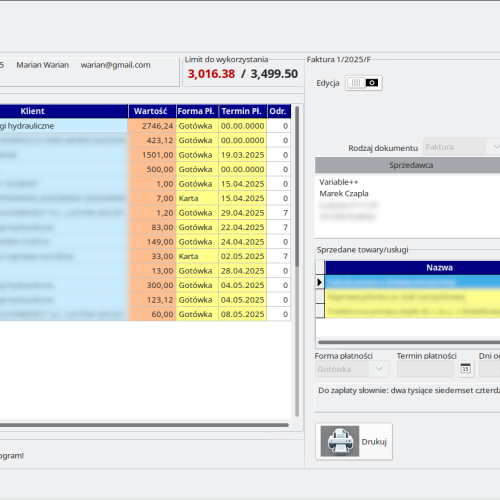Click the payment date 19.03.2025
The width and height of the screenshot is (500, 500).
pos(243,155)
